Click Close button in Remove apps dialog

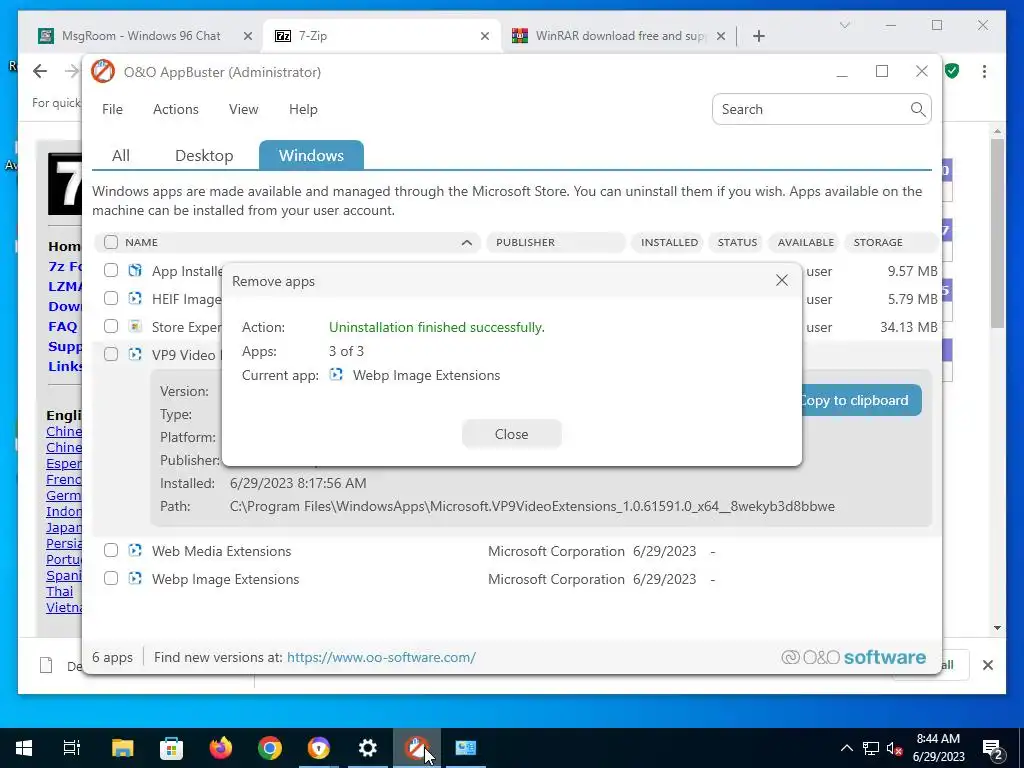tap(511, 434)
